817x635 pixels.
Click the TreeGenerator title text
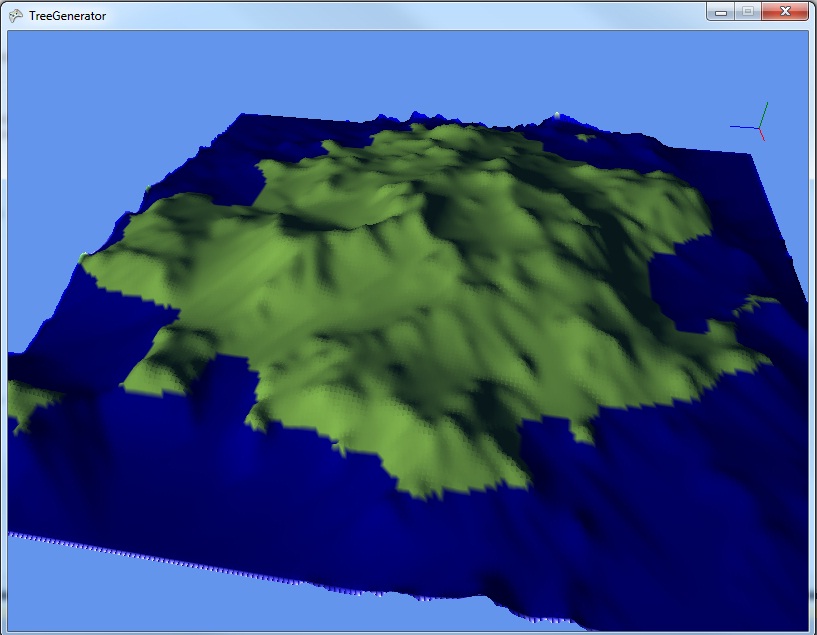(x=67, y=16)
